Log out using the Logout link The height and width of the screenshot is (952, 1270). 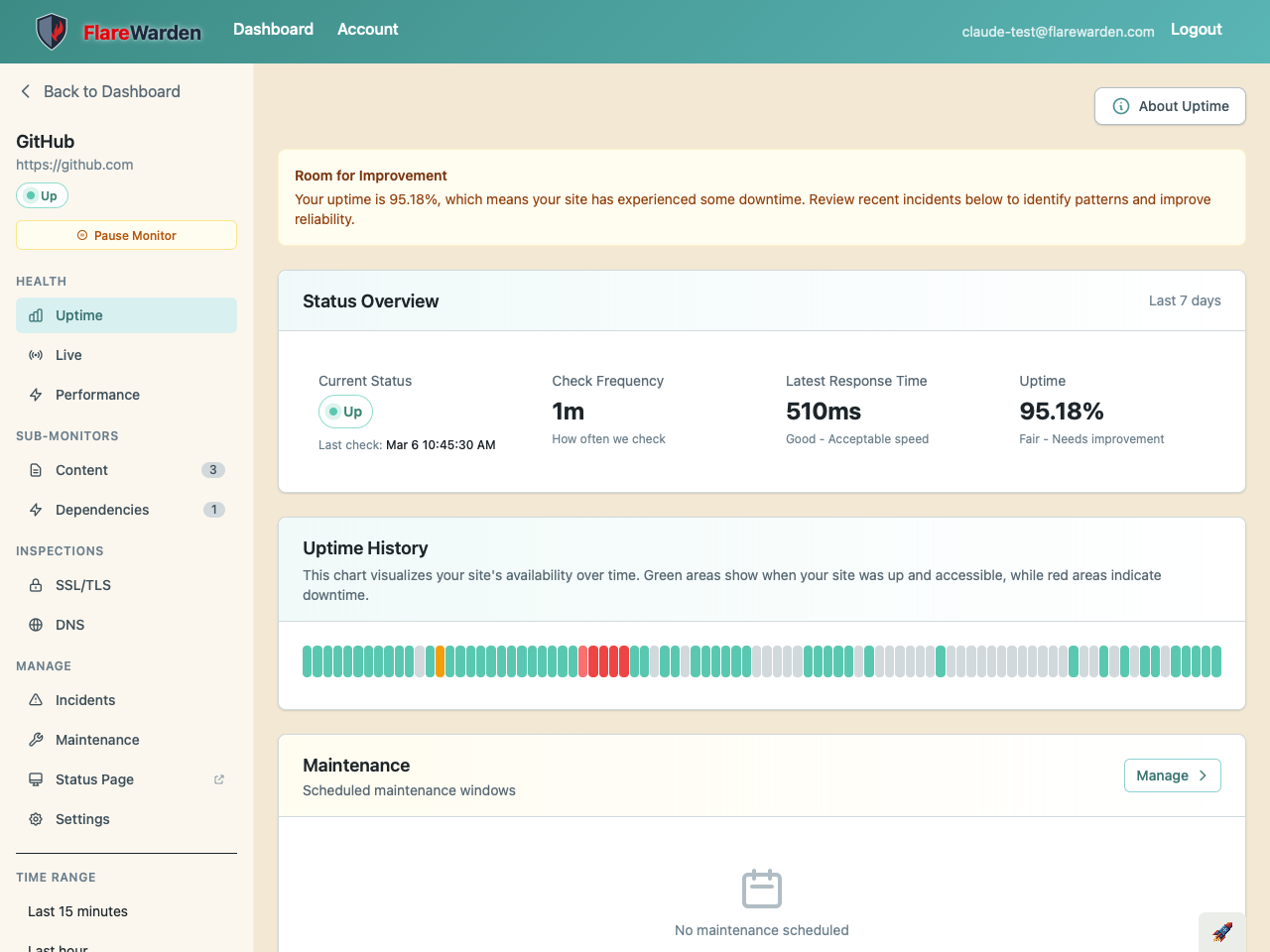tap(1196, 30)
